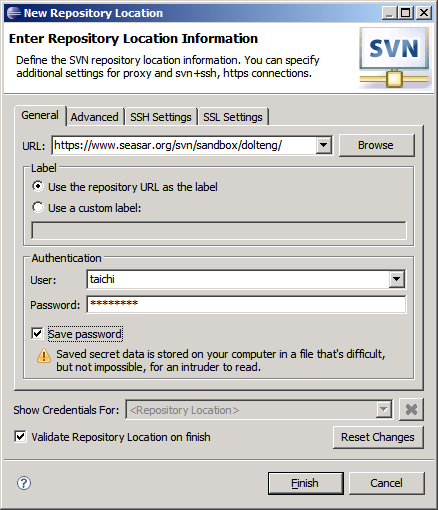Click the delete credentials X icon

(x=411, y=409)
